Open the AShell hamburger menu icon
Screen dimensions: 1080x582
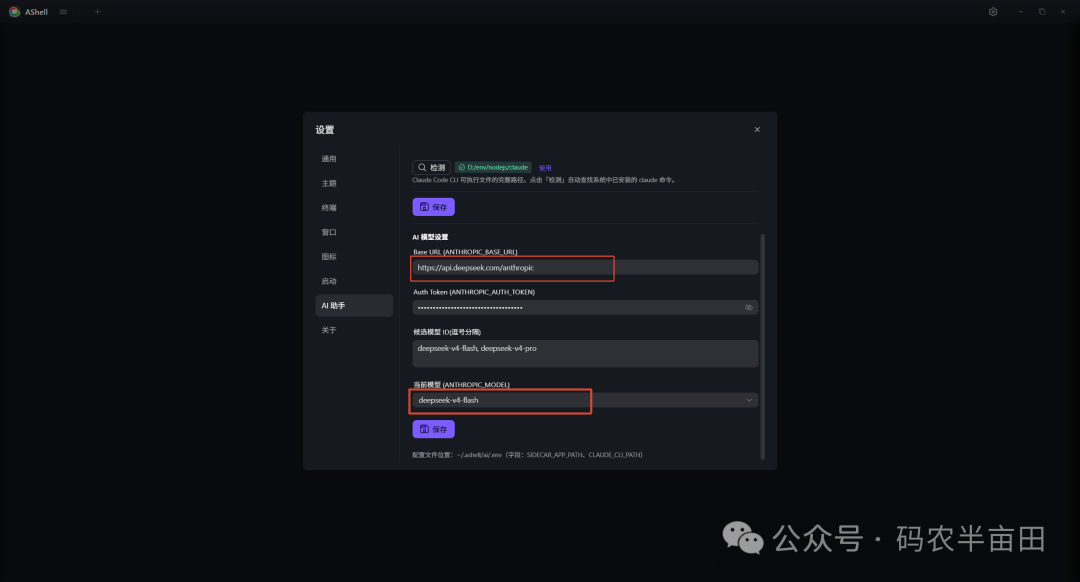coord(63,12)
